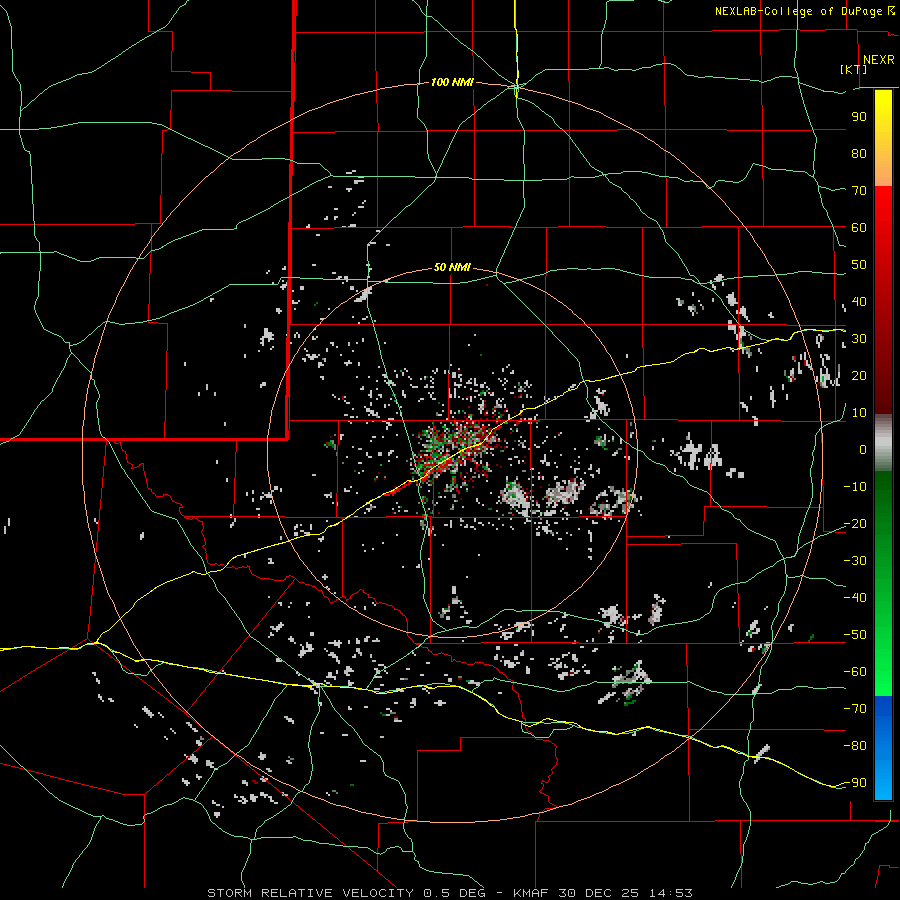Click the positive 50 velocity scale label
This screenshot has height=900, width=900.
[x=859, y=265]
